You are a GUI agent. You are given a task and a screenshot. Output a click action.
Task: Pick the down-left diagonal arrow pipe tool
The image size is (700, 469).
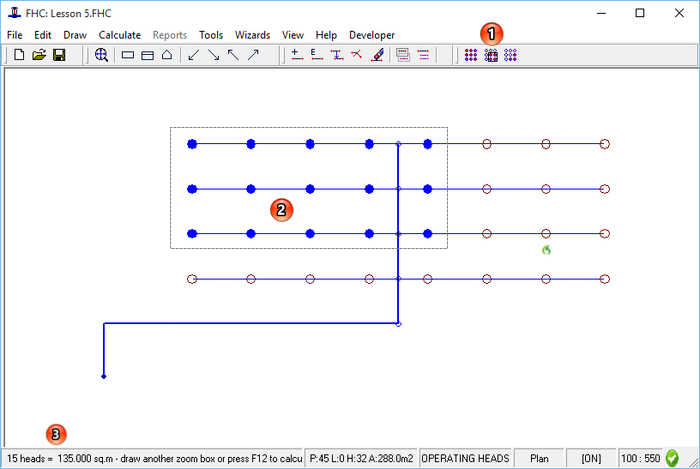click(194, 56)
